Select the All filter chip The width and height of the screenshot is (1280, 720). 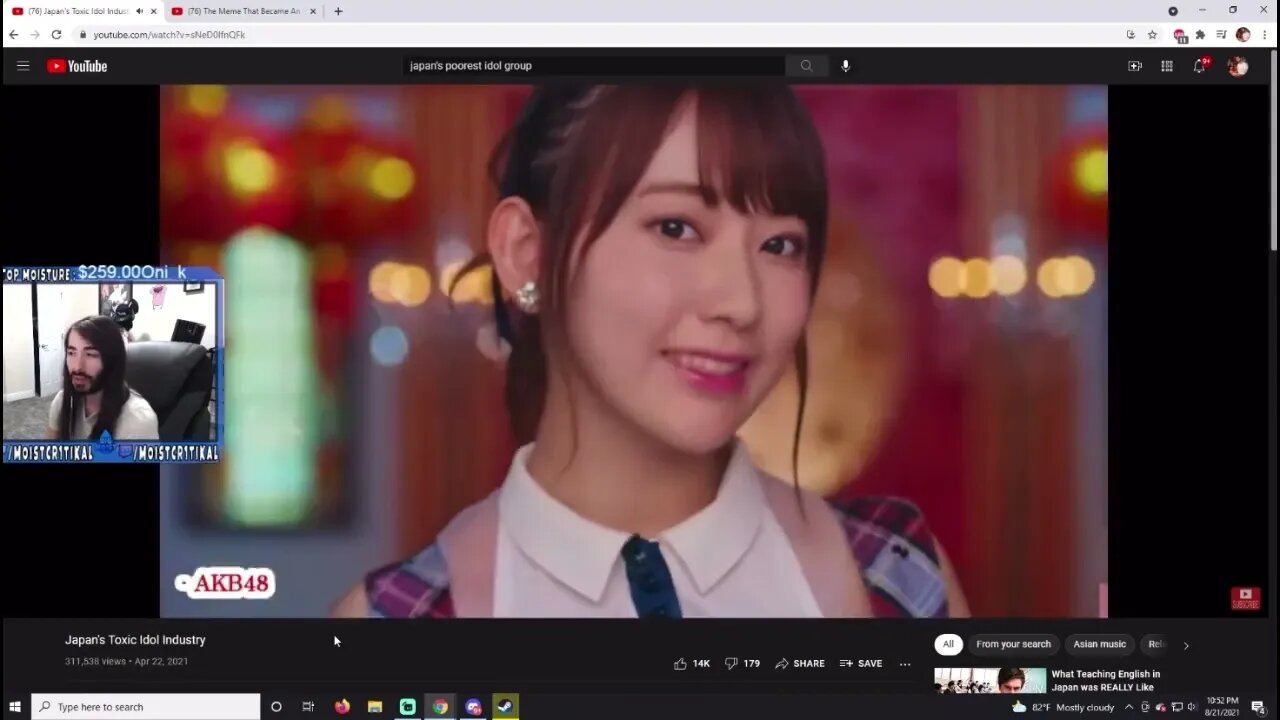[948, 644]
